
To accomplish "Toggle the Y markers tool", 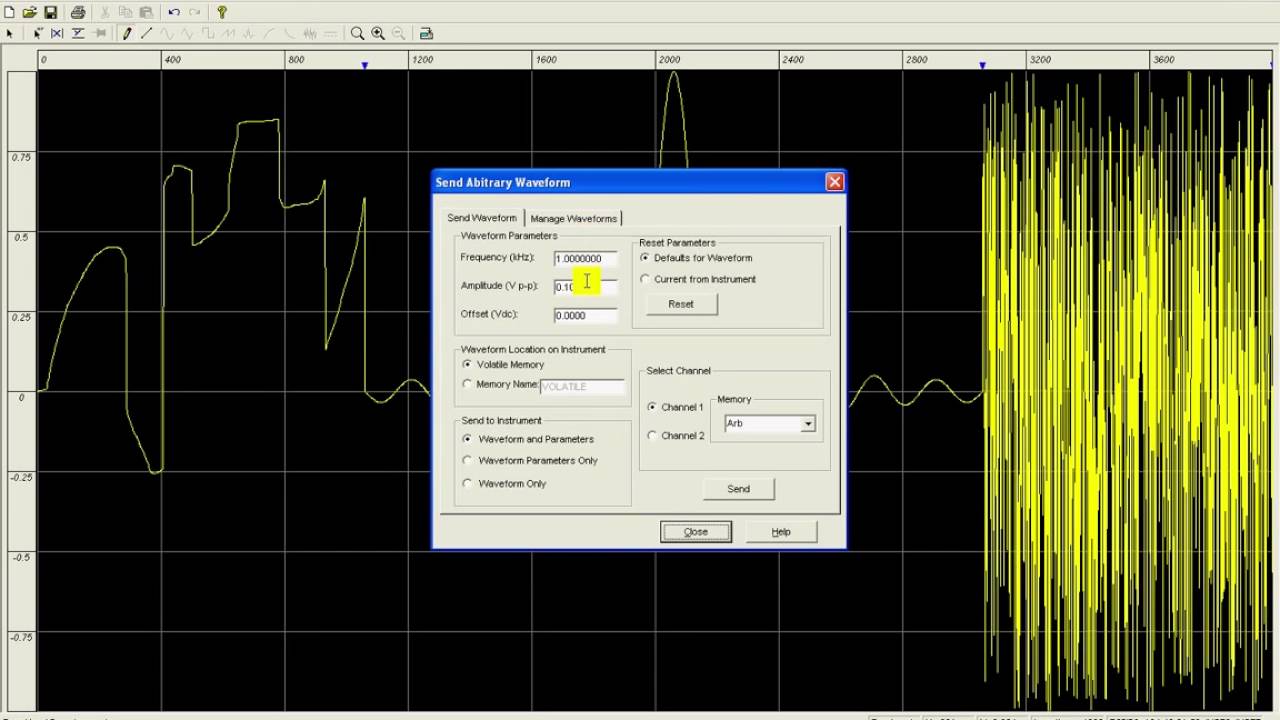I will pyautogui.click(x=78, y=33).
